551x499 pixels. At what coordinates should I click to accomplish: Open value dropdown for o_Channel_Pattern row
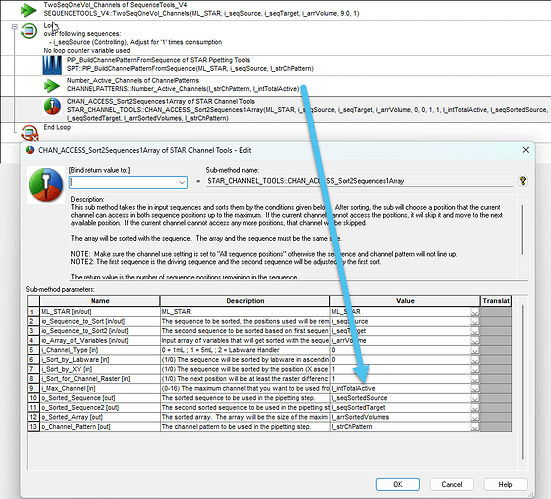click(x=474, y=427)
